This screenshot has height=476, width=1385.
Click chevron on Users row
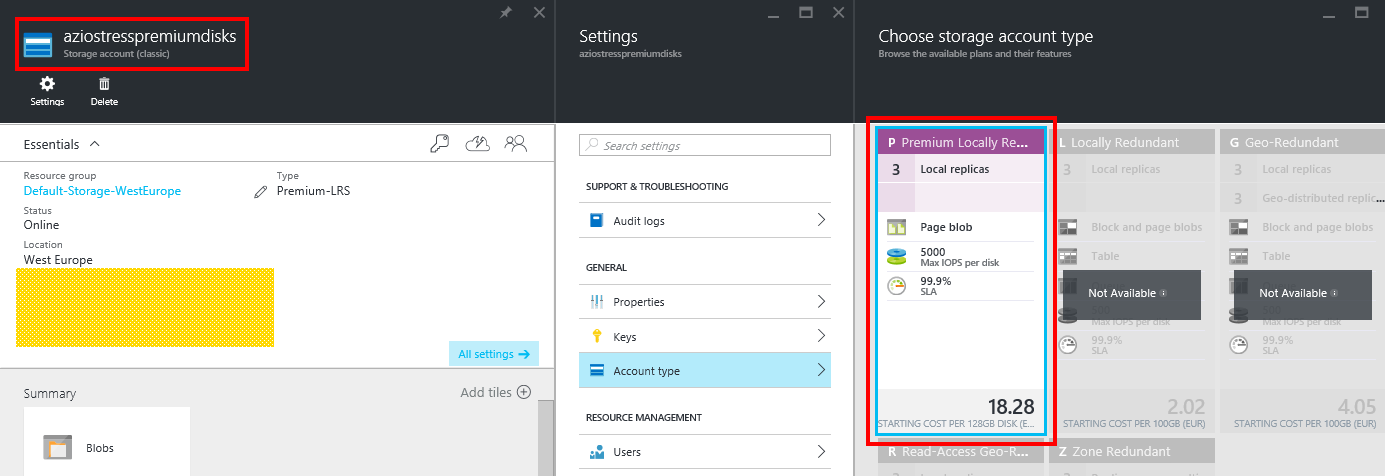click(x=821, y=452)
